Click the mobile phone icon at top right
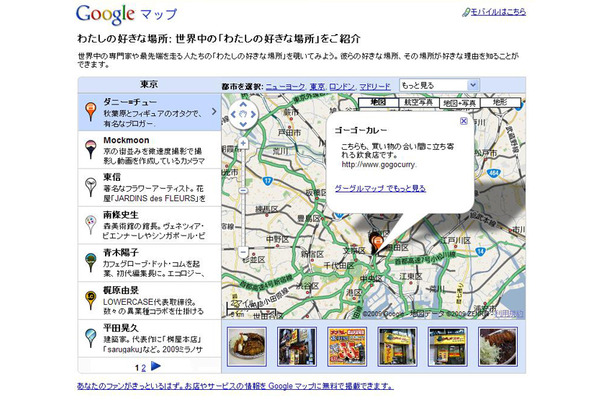610x400 pixels. [x=466, y=12]
